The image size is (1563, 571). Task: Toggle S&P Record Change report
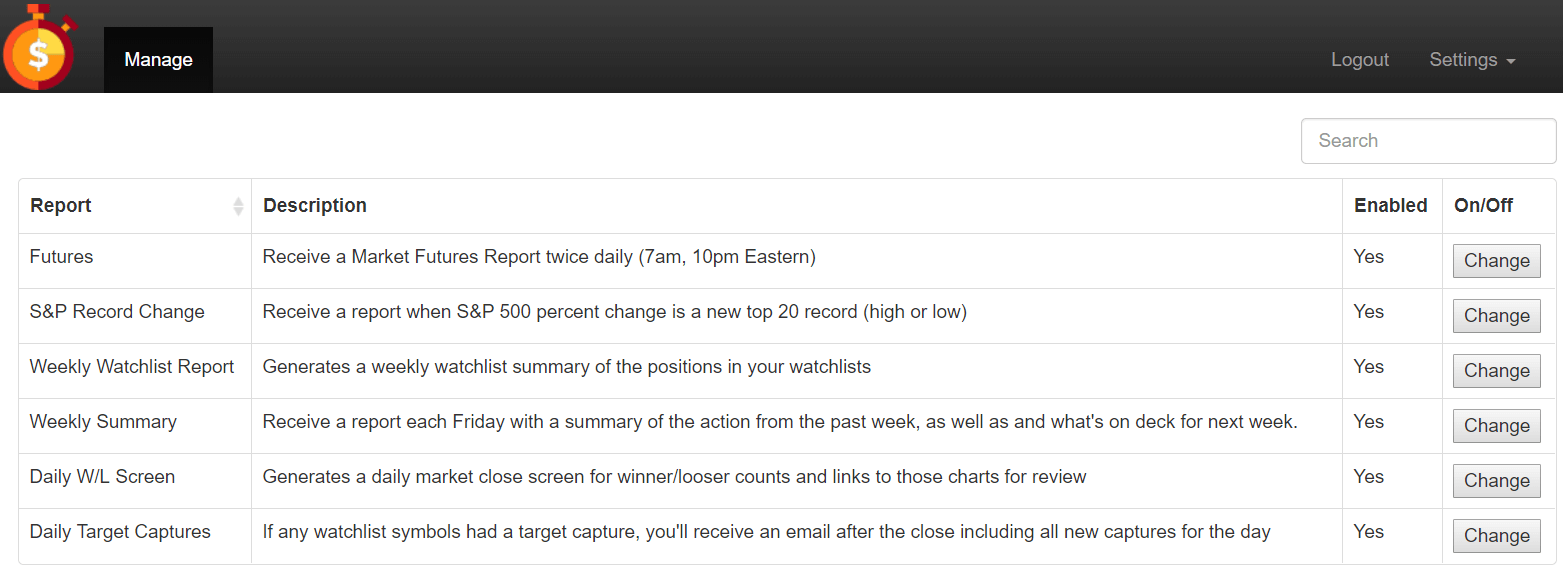pyautogui.click(x=1496, y=316)
